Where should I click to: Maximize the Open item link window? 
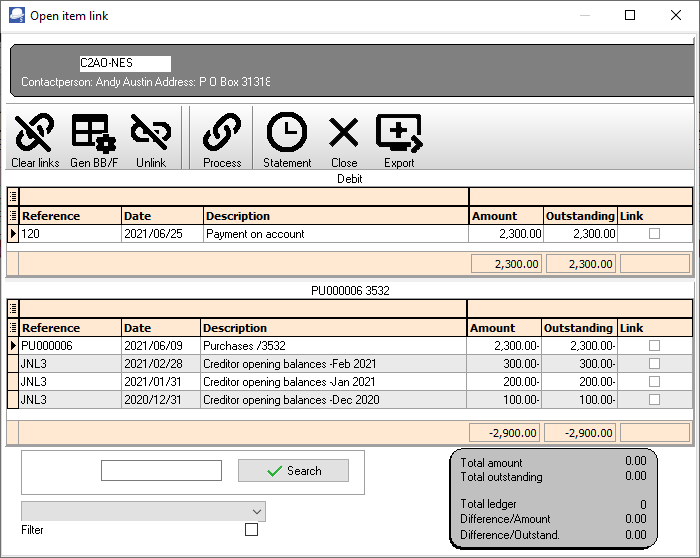(630, 15)
